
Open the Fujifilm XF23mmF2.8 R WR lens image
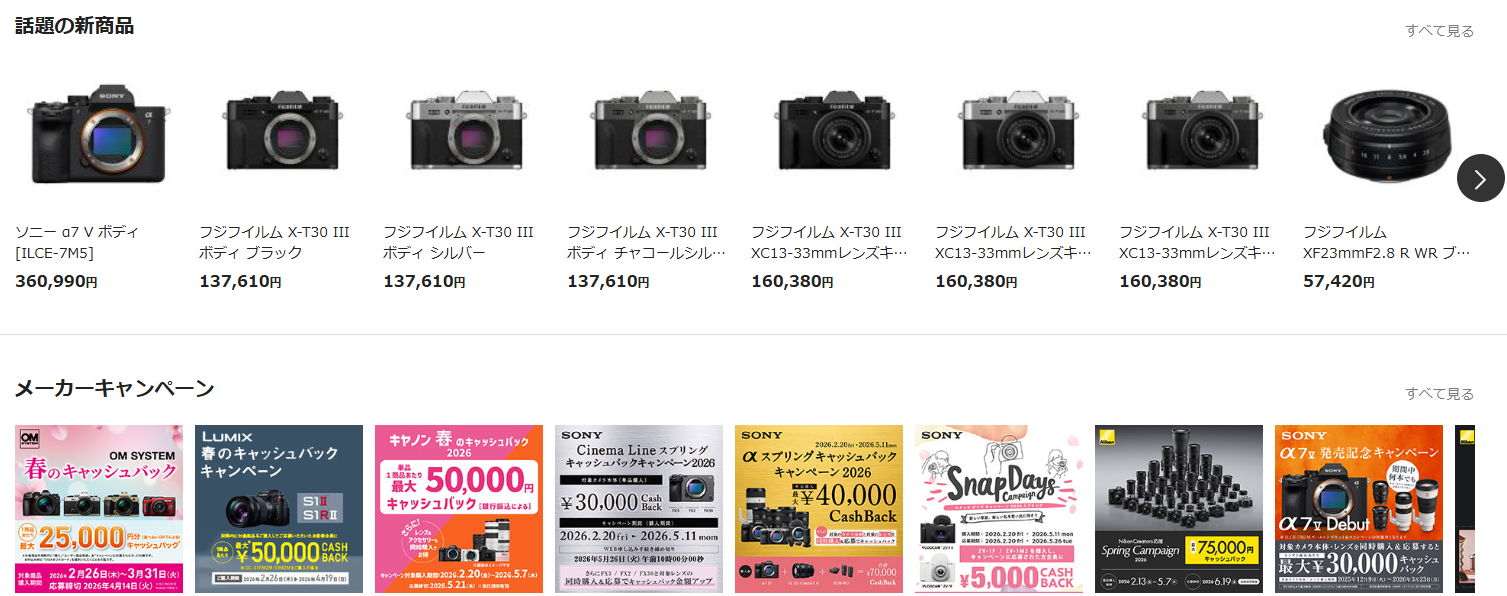click(1387, 133)
